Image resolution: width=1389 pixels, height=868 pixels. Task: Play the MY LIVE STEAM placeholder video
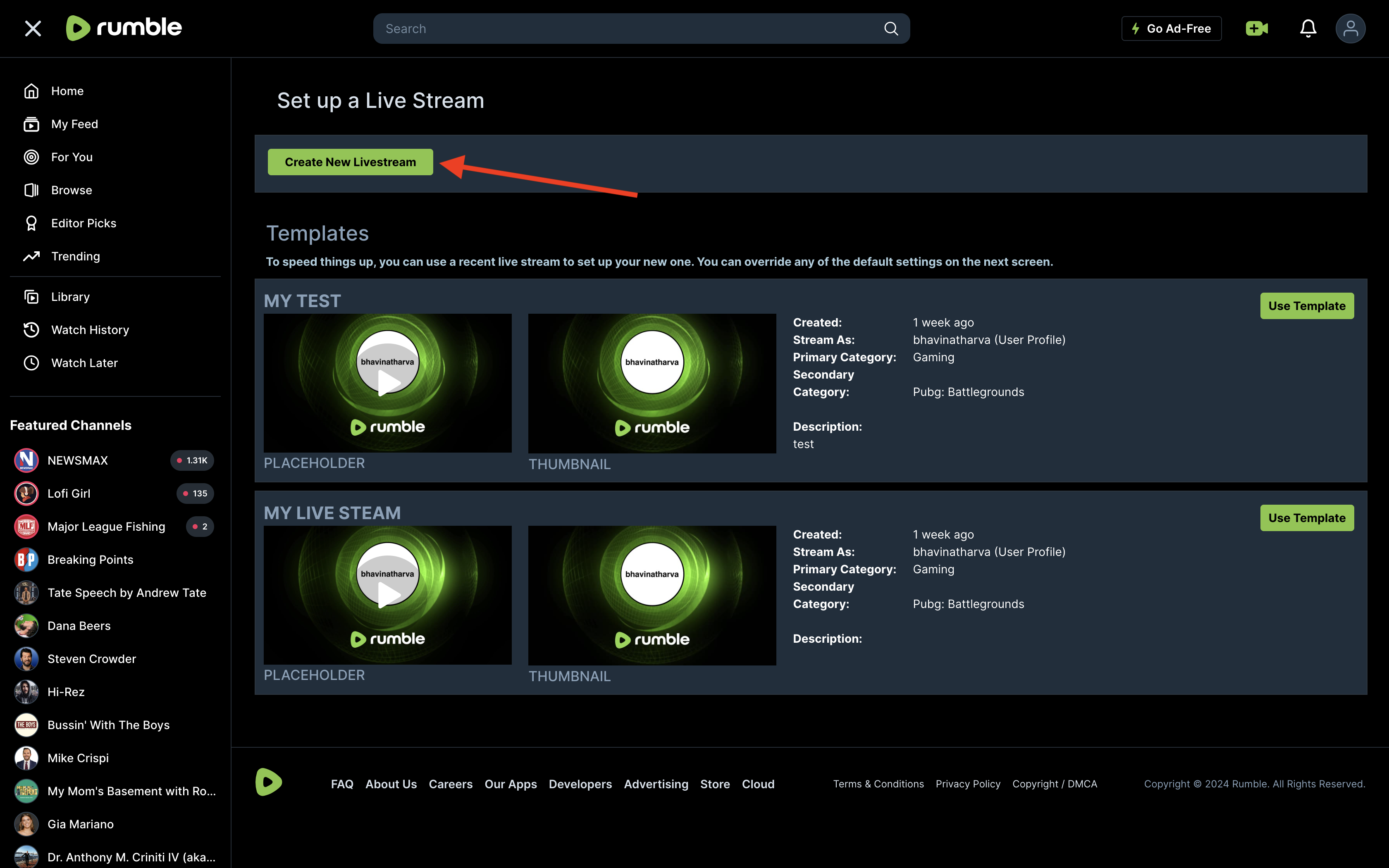[387, 595]
